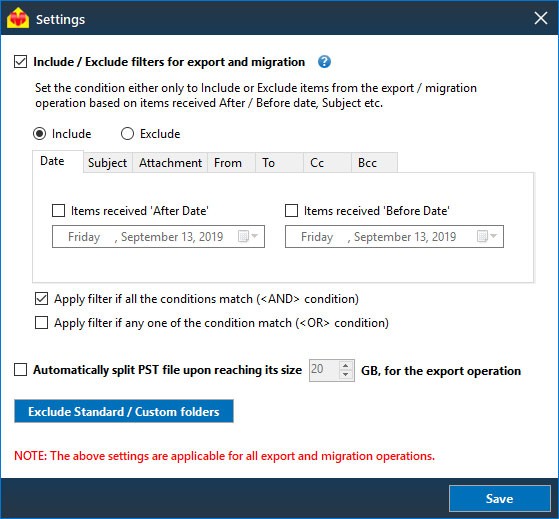The height and width of the screenshot is (519, 559).
Task: Check the OR condition filter checkbox
Action: coord(41,323)
